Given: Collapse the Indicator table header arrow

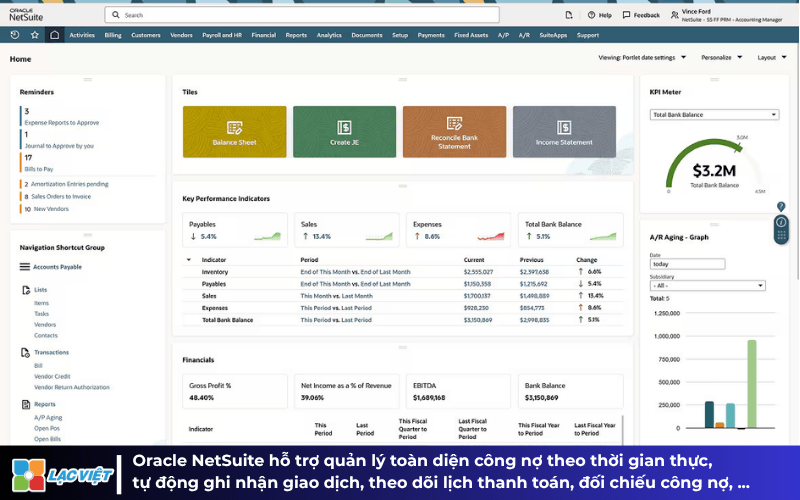Looking at the screenshot, I should coord(189,260).
